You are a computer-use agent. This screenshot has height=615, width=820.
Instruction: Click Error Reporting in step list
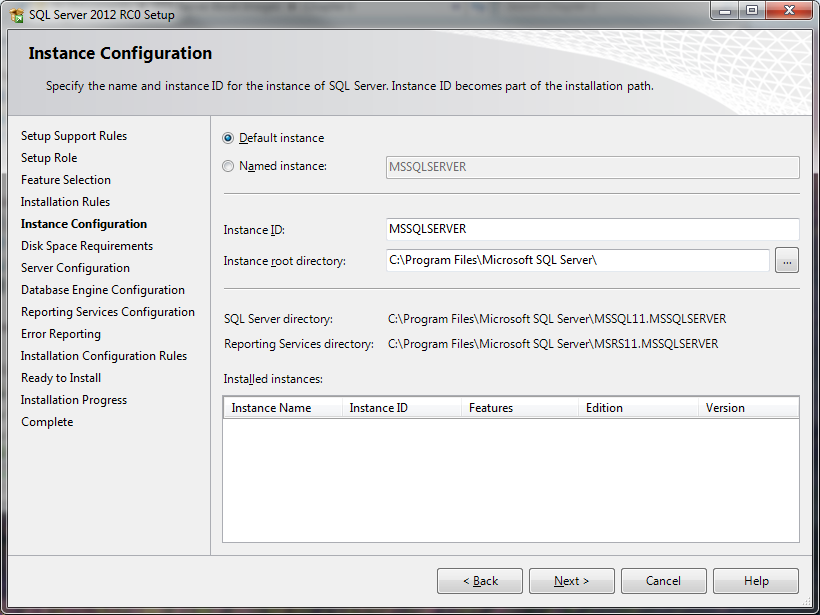coord(61,334)
